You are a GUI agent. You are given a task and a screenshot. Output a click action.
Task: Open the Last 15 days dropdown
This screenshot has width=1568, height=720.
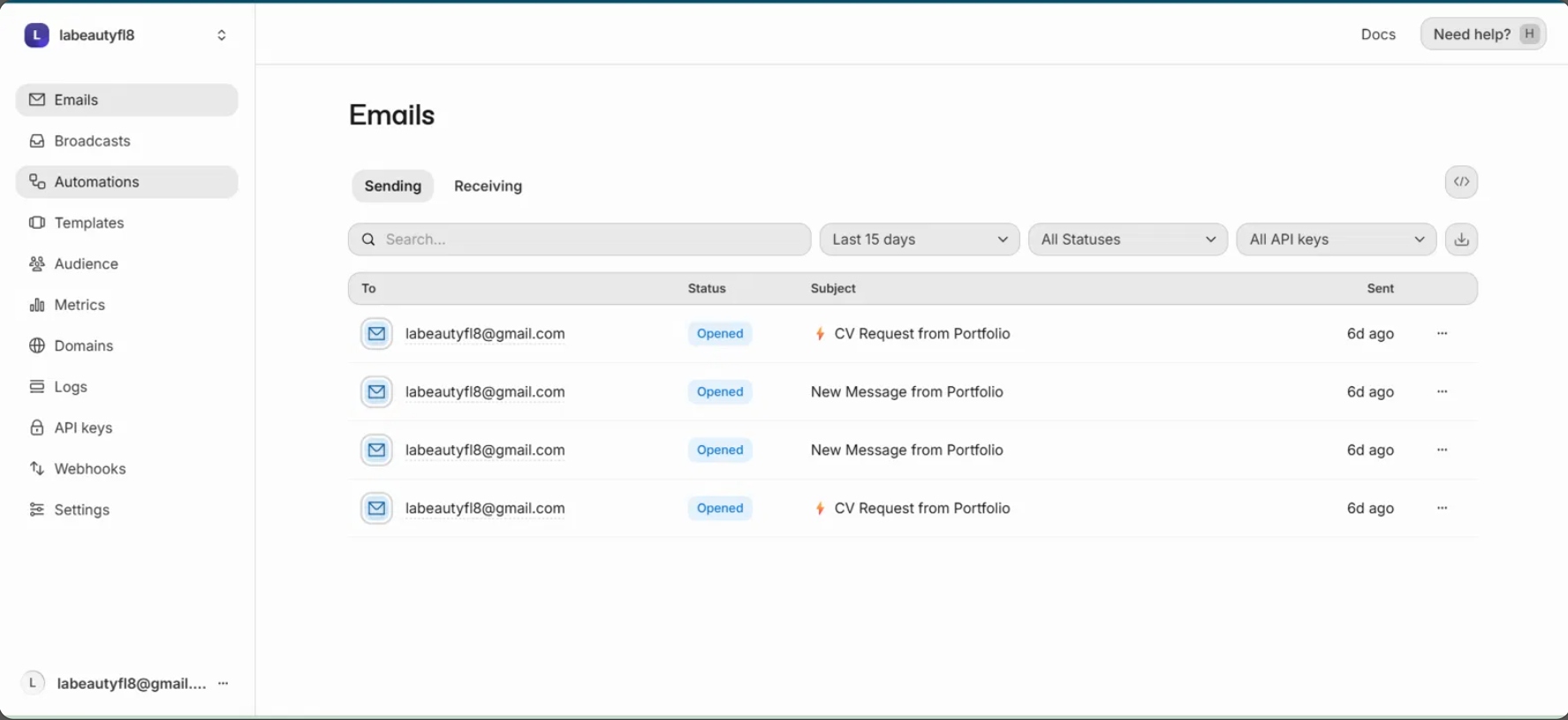pyautogui.click(x=920, y=239)
